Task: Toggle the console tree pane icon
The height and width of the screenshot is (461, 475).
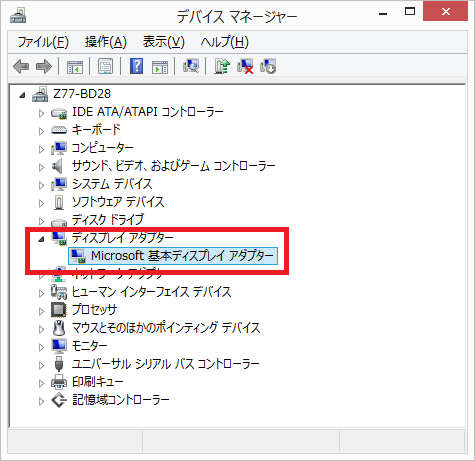Action: point(75,66)
